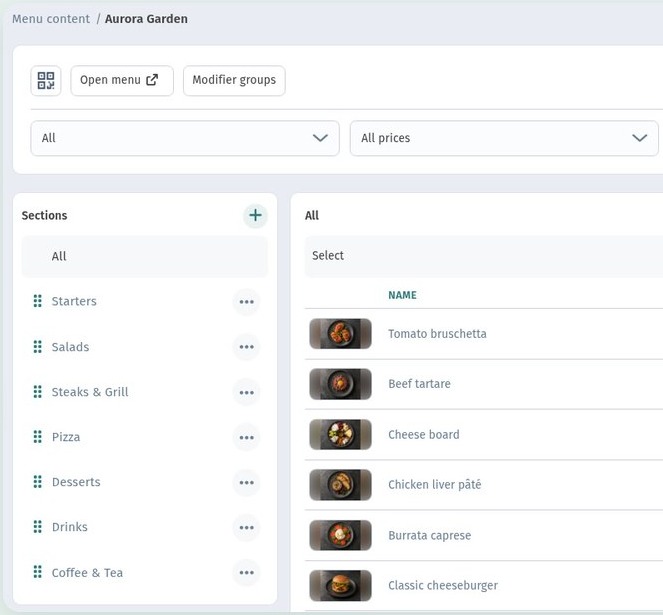Click the Chicken liver pâté item name
Viewport: 663px width, 615px height.
tap(435, 484)
